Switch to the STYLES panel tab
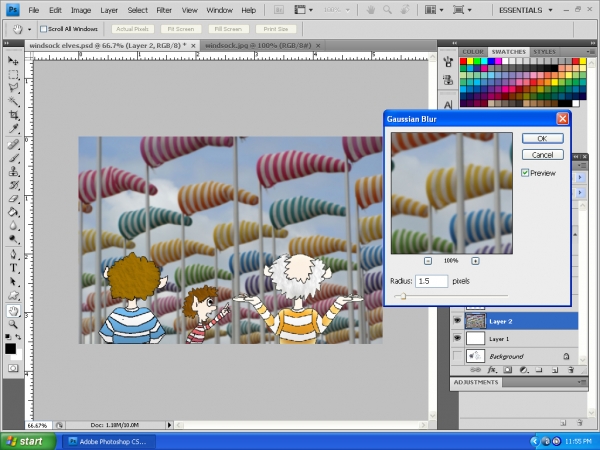 544,52
